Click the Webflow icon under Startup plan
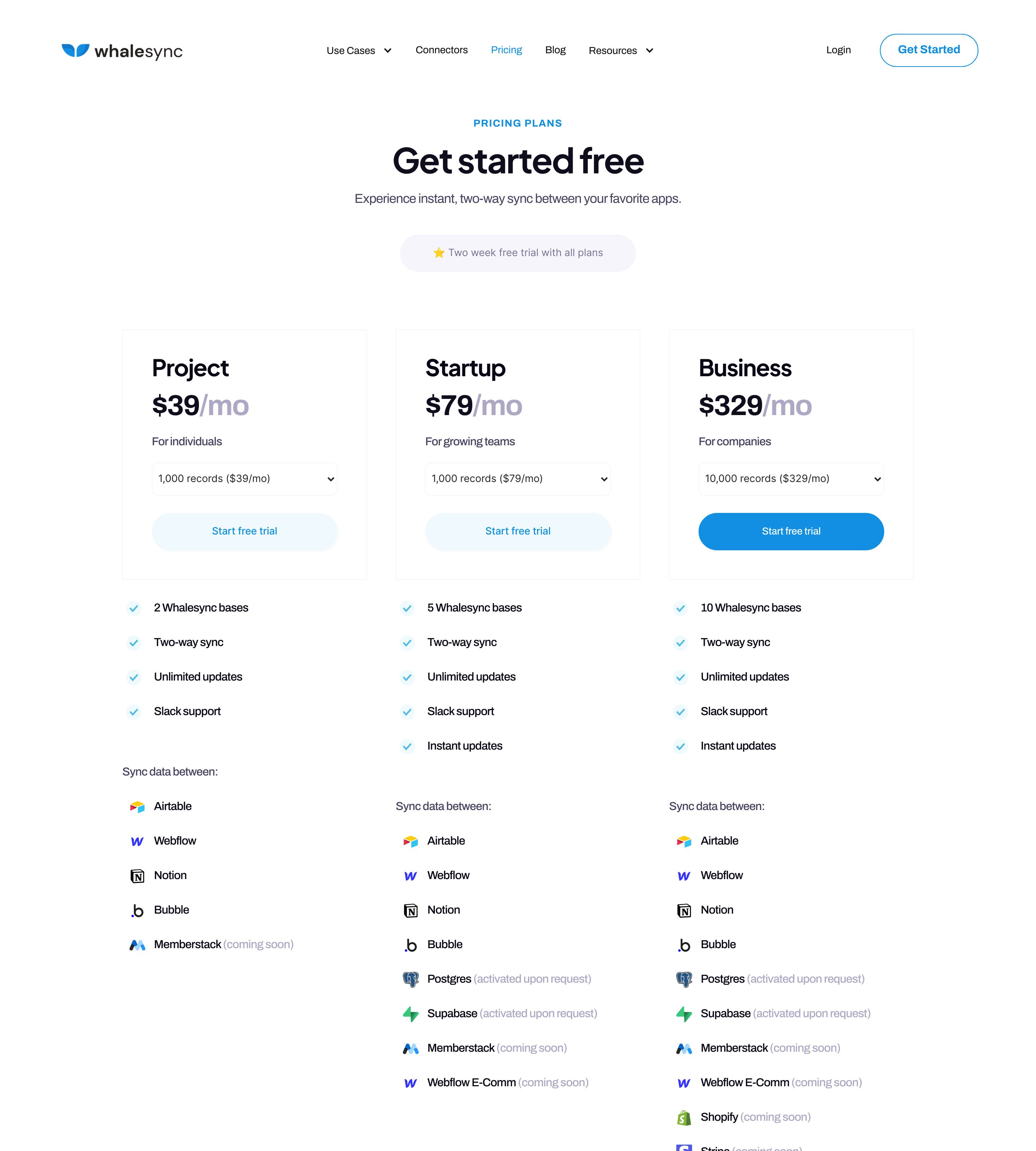 click(x=410, y=876)
